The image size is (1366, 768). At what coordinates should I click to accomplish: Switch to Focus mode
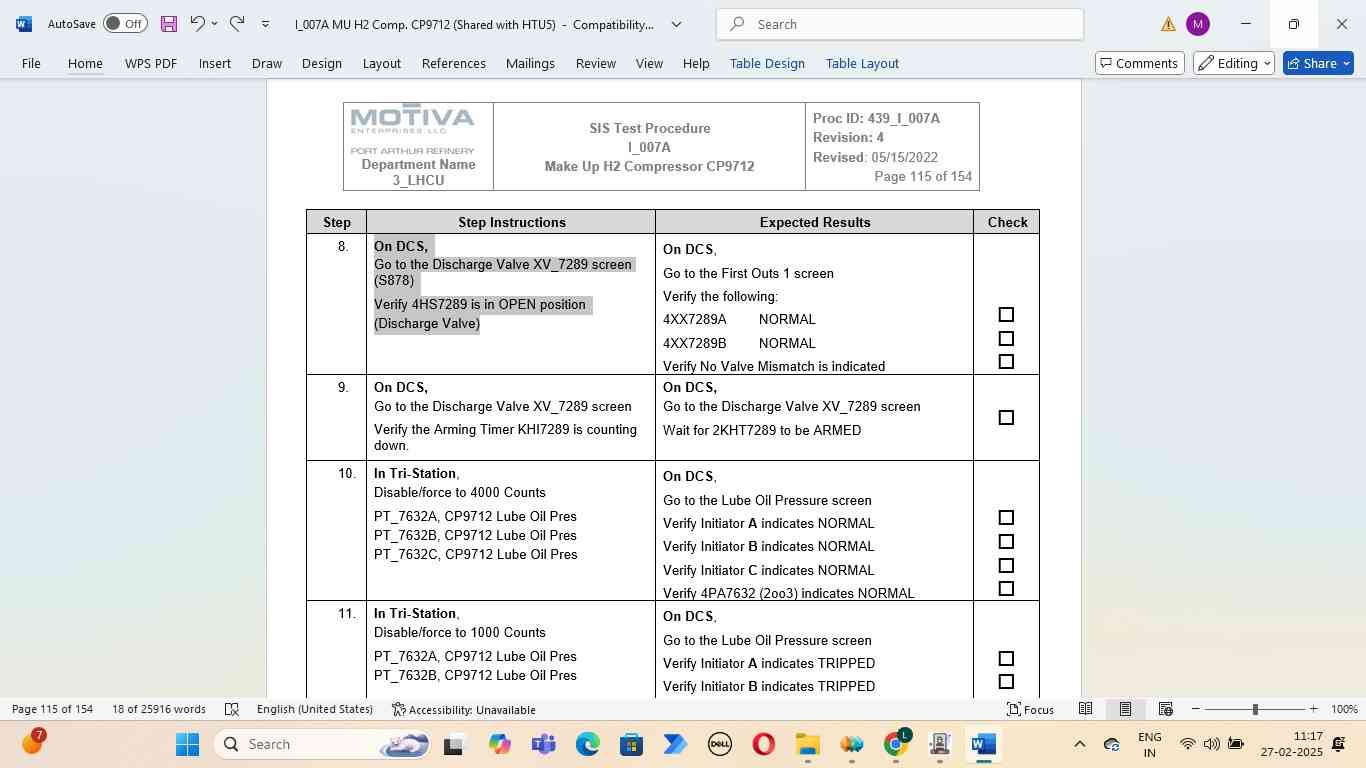[x=1030, y=709]
